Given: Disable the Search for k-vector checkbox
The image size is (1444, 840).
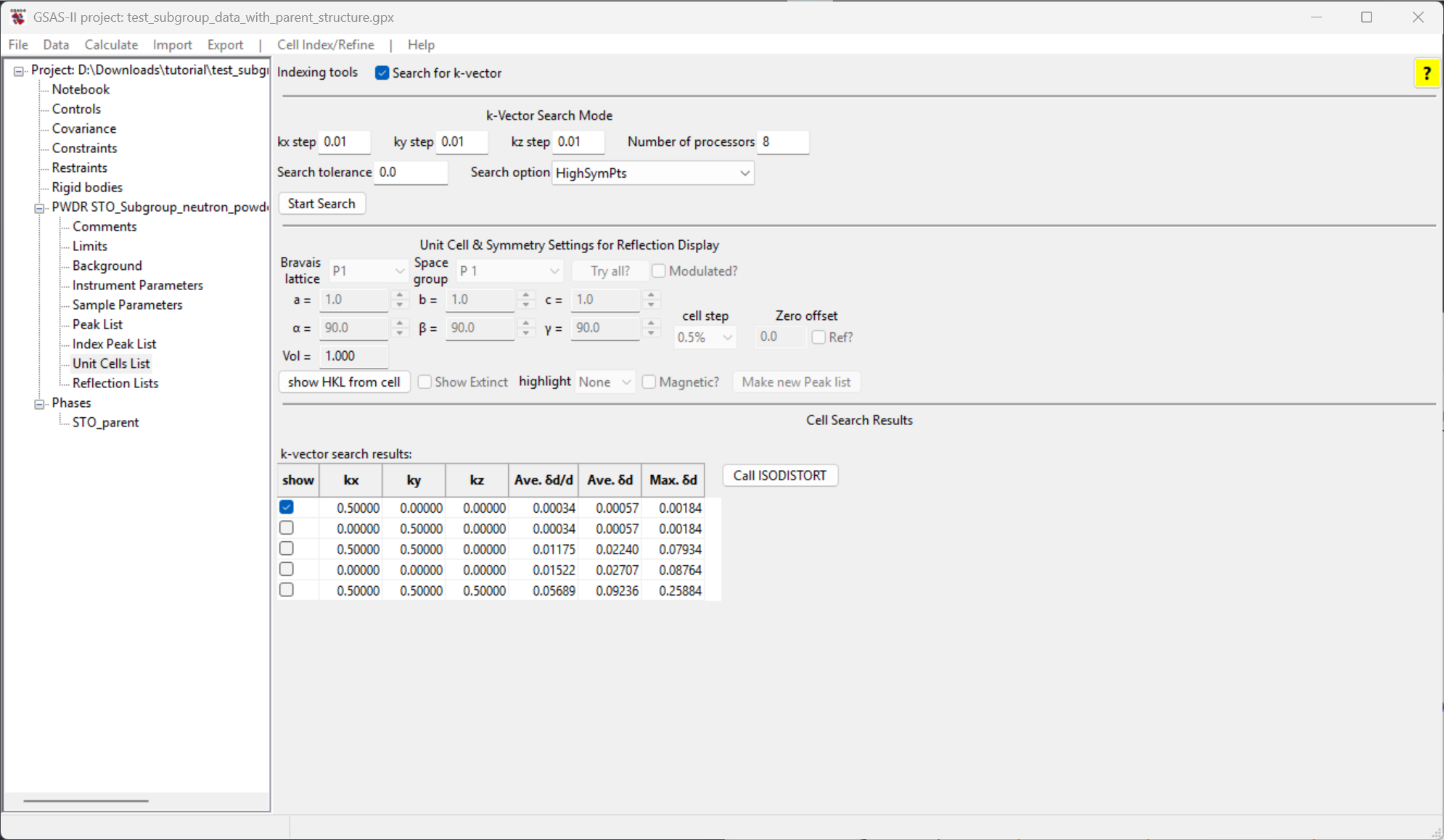Looking at the screenshot, I should (381, 73).
